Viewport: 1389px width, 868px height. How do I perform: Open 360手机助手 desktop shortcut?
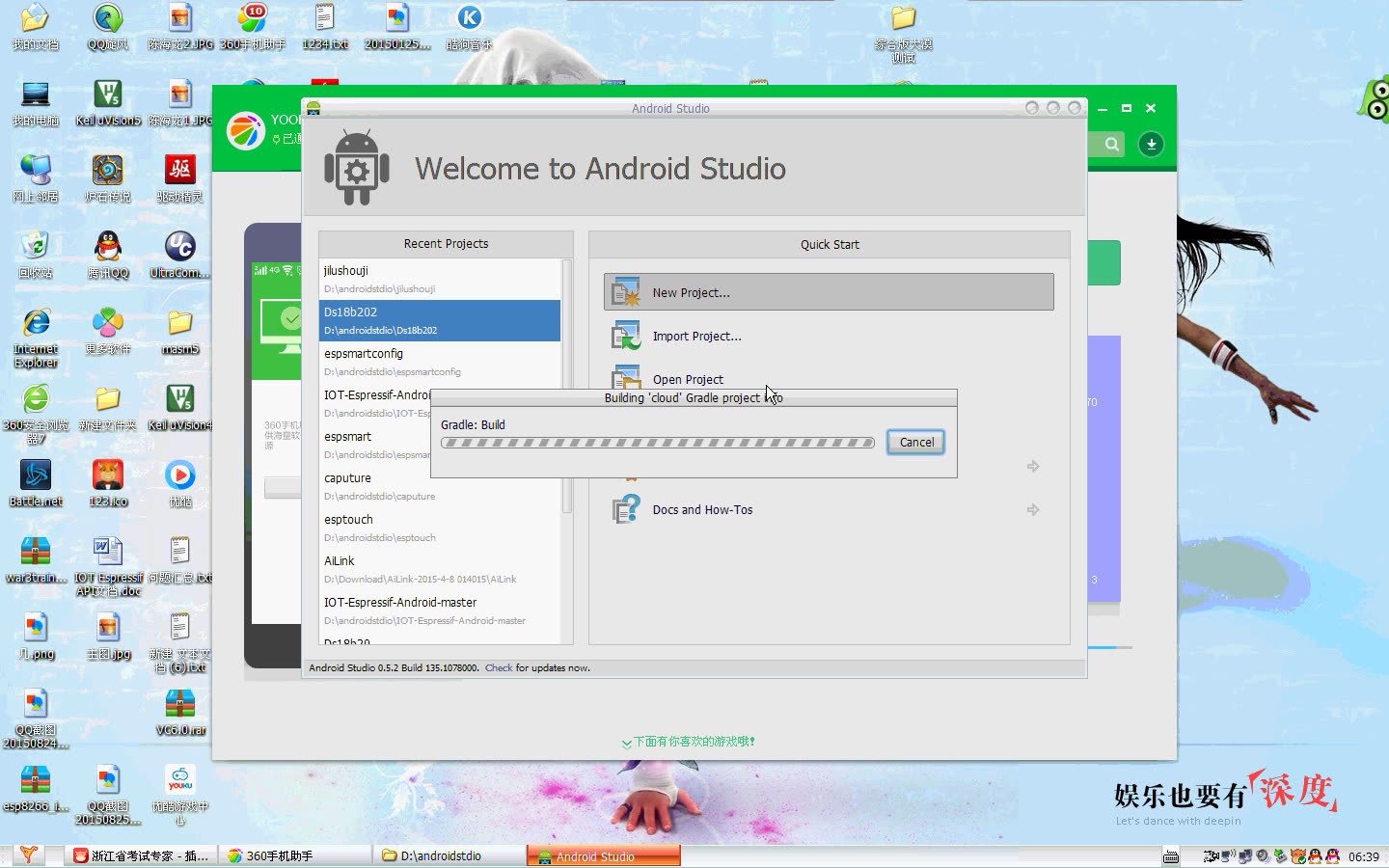point(253,27)
